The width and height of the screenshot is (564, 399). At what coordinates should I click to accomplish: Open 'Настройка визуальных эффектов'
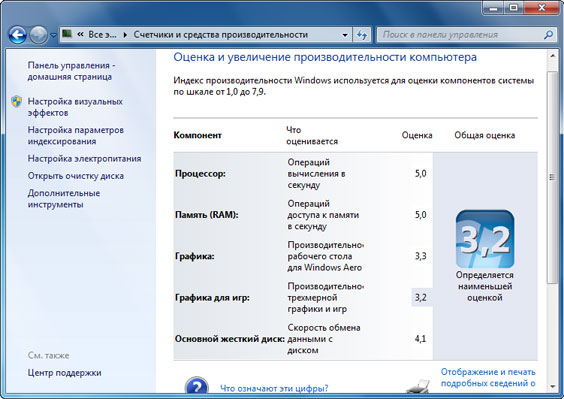pos(75,107)
